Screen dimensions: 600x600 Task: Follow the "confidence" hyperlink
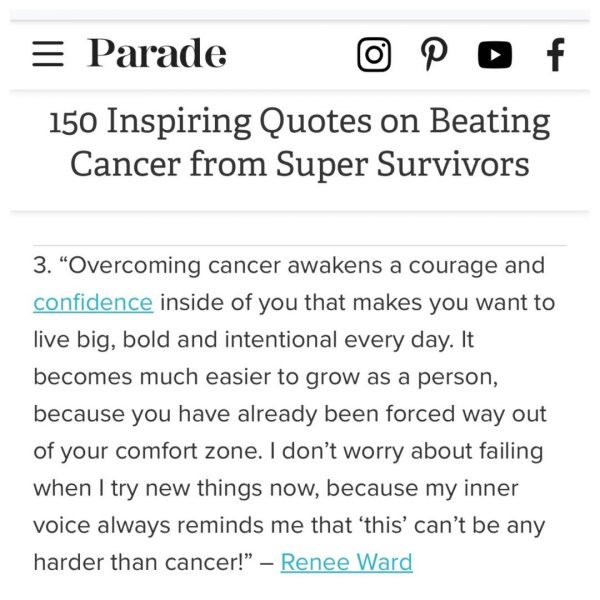pyautogui.click(x=93, y=302)
